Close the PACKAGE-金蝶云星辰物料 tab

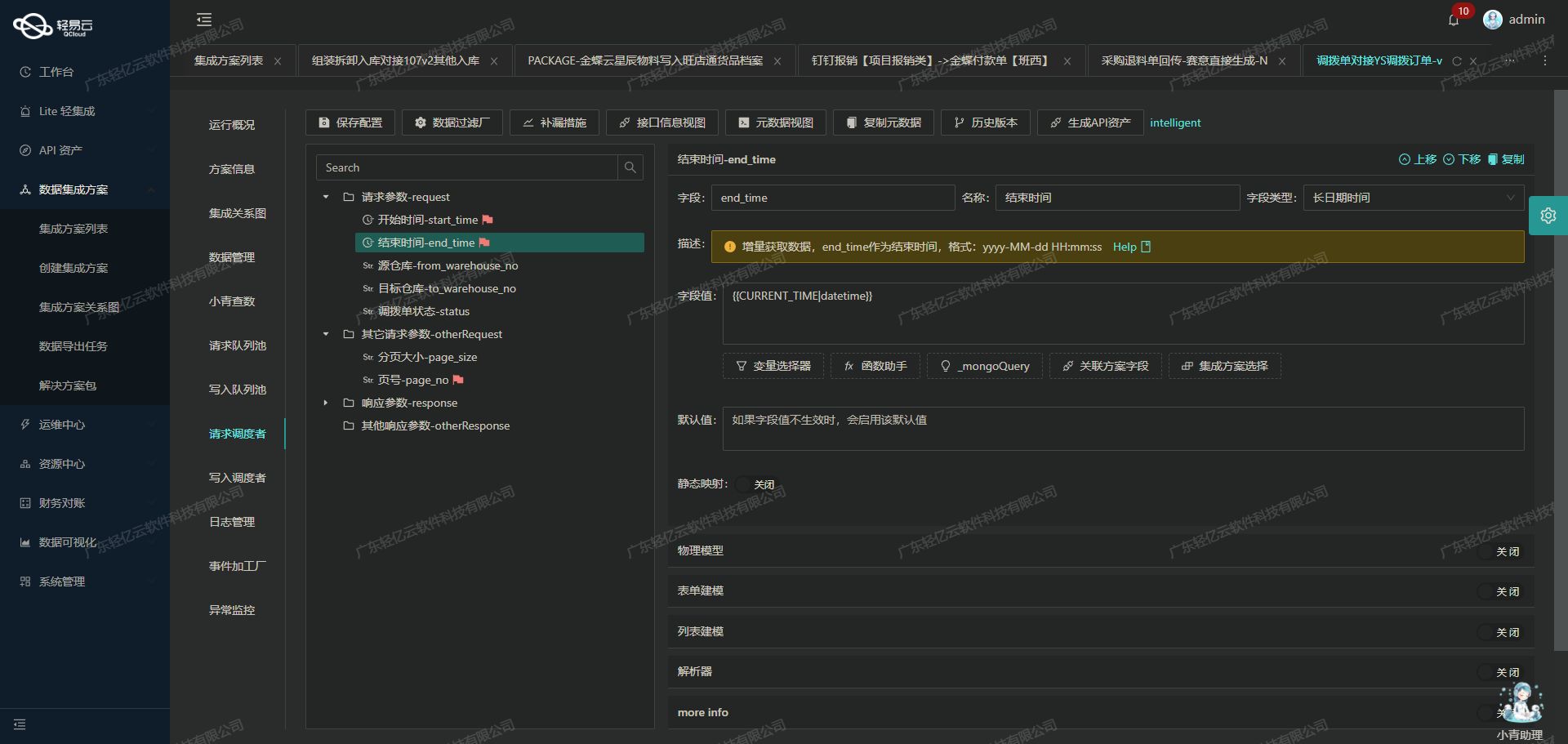coord(777,61)
